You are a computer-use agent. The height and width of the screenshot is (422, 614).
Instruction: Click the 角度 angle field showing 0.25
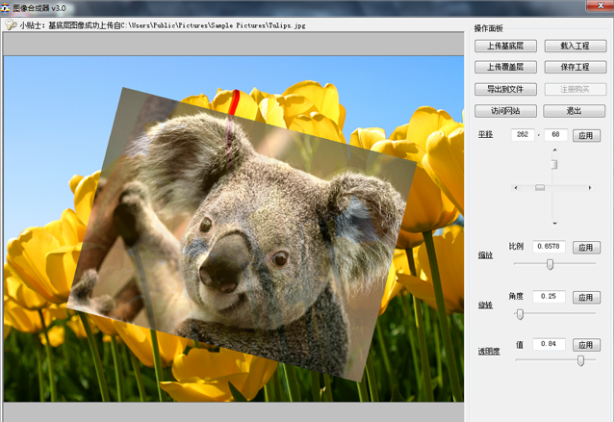point(549,296)
